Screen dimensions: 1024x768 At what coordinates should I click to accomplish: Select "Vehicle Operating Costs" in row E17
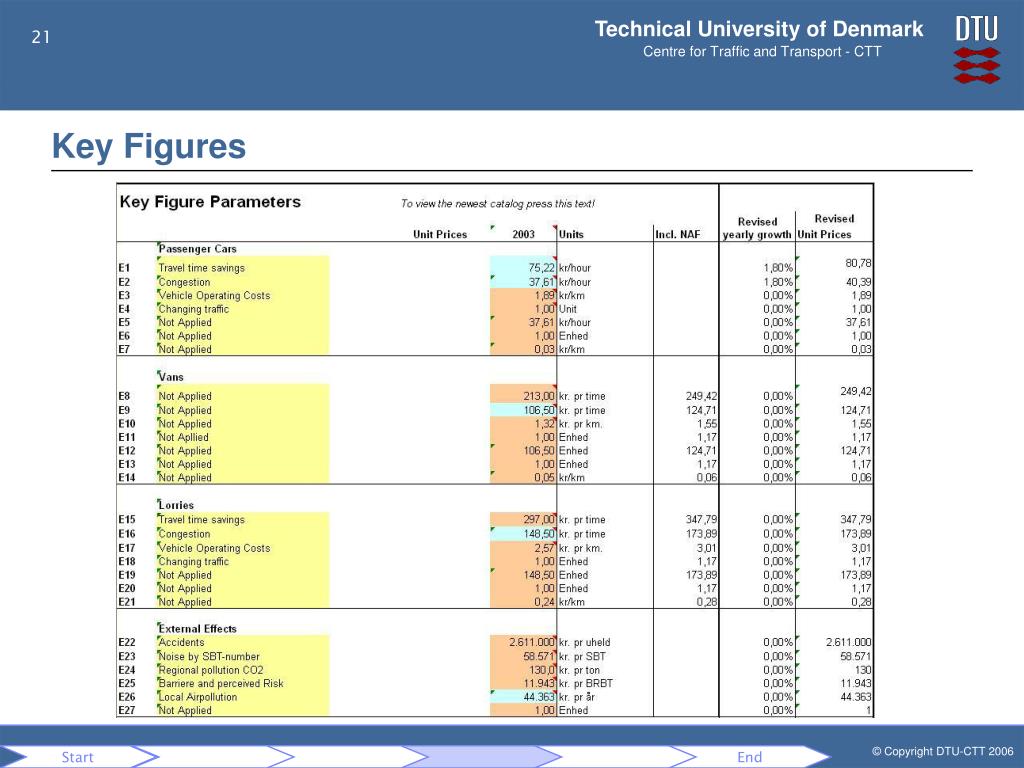[x=214, y=549]
